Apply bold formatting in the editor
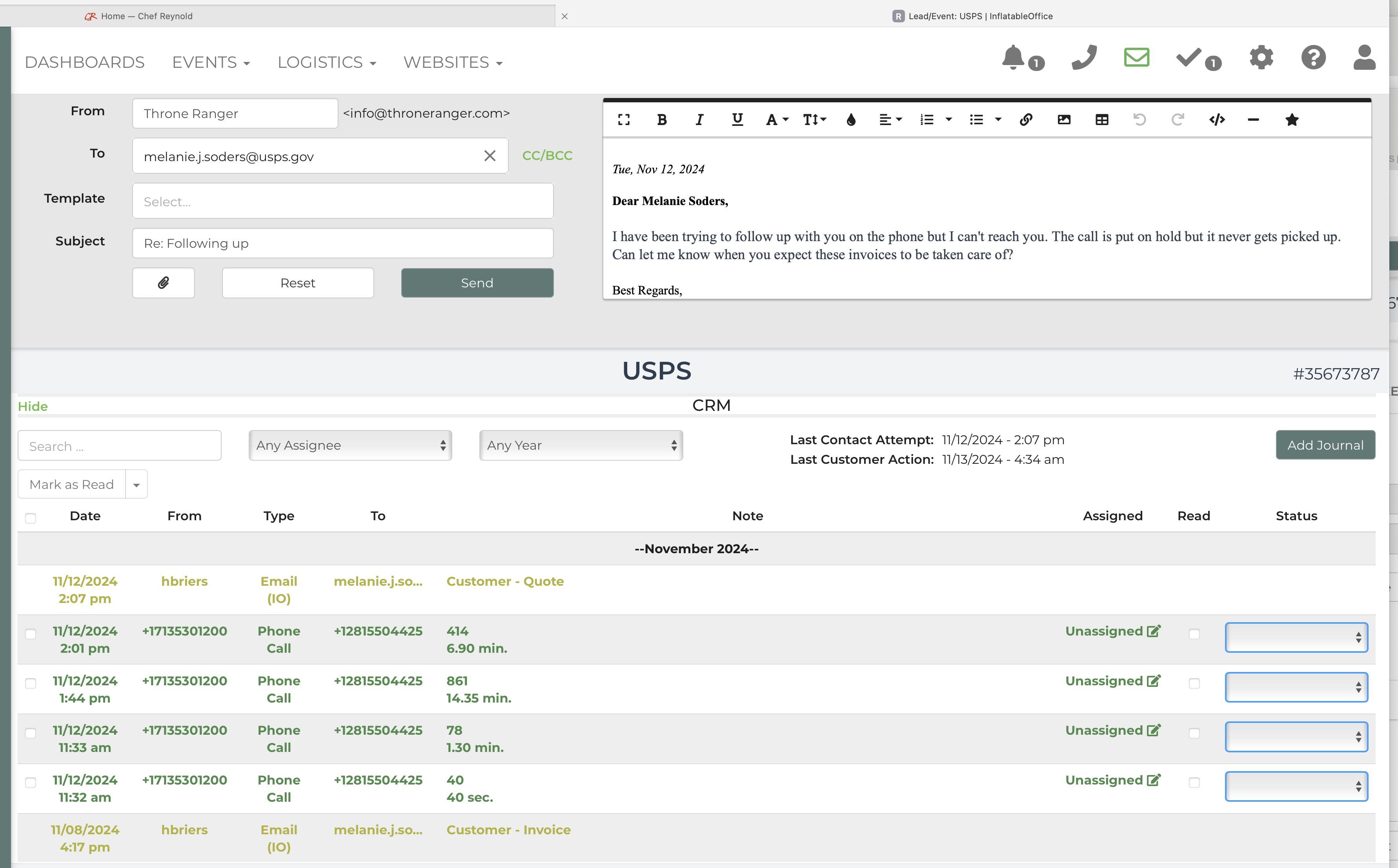 (x=662, y=120)
